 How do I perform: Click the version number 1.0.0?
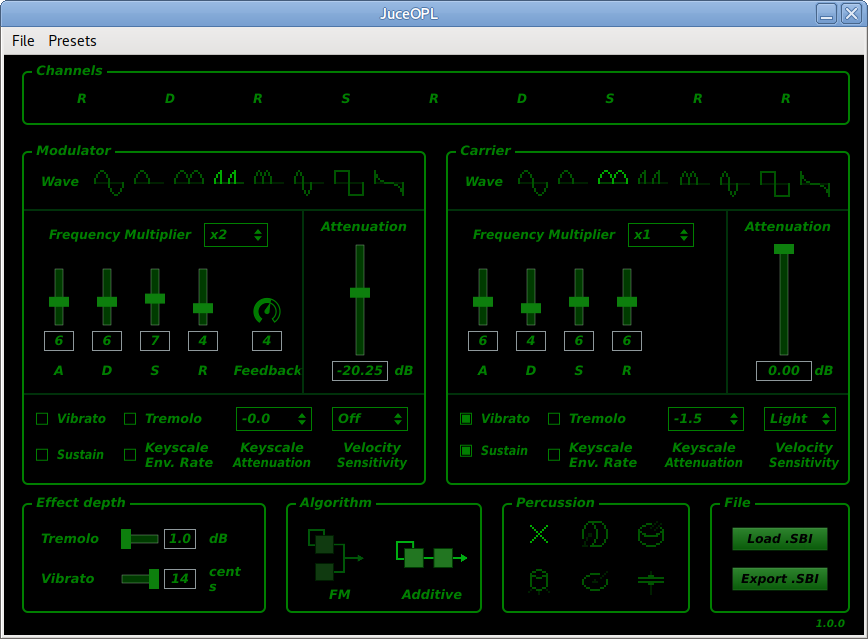(x=830, y=623)
